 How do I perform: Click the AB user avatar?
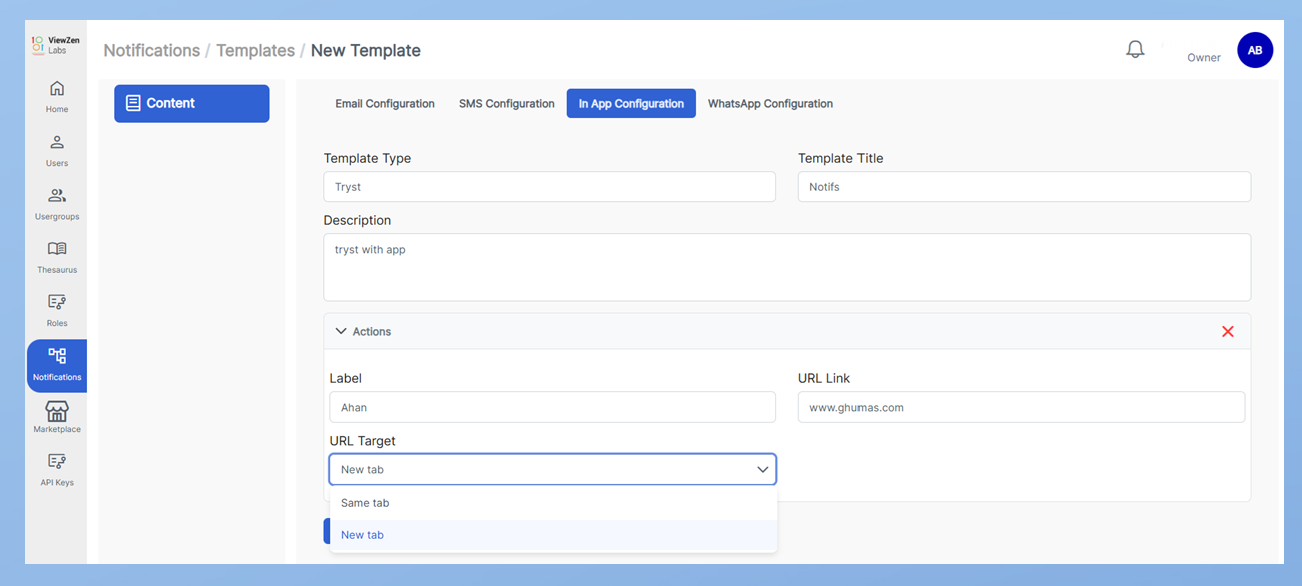point(1255,50)
